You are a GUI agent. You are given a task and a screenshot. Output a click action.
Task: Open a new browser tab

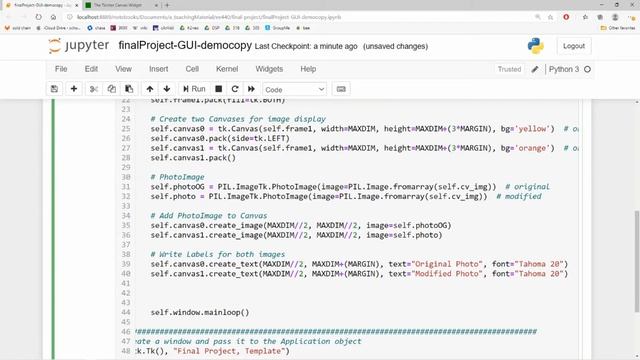point(167,5)
